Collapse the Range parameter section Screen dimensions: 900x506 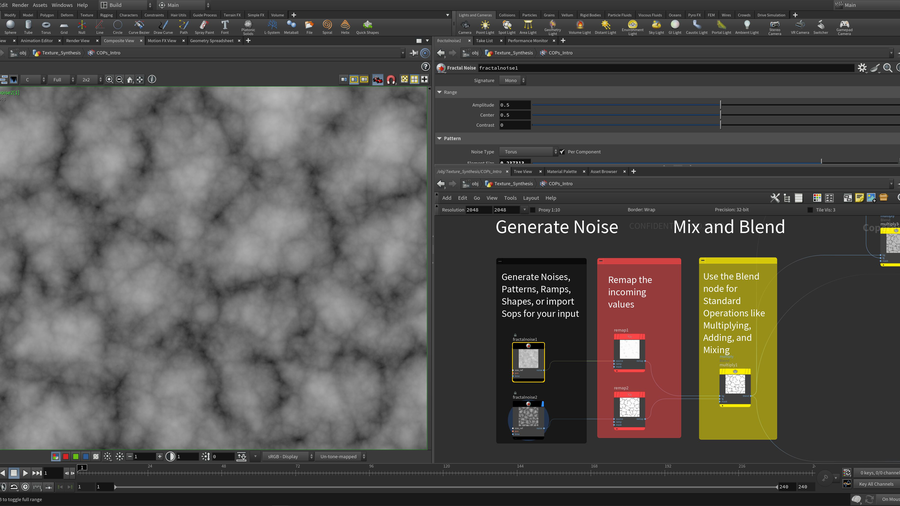pos(440,92)
